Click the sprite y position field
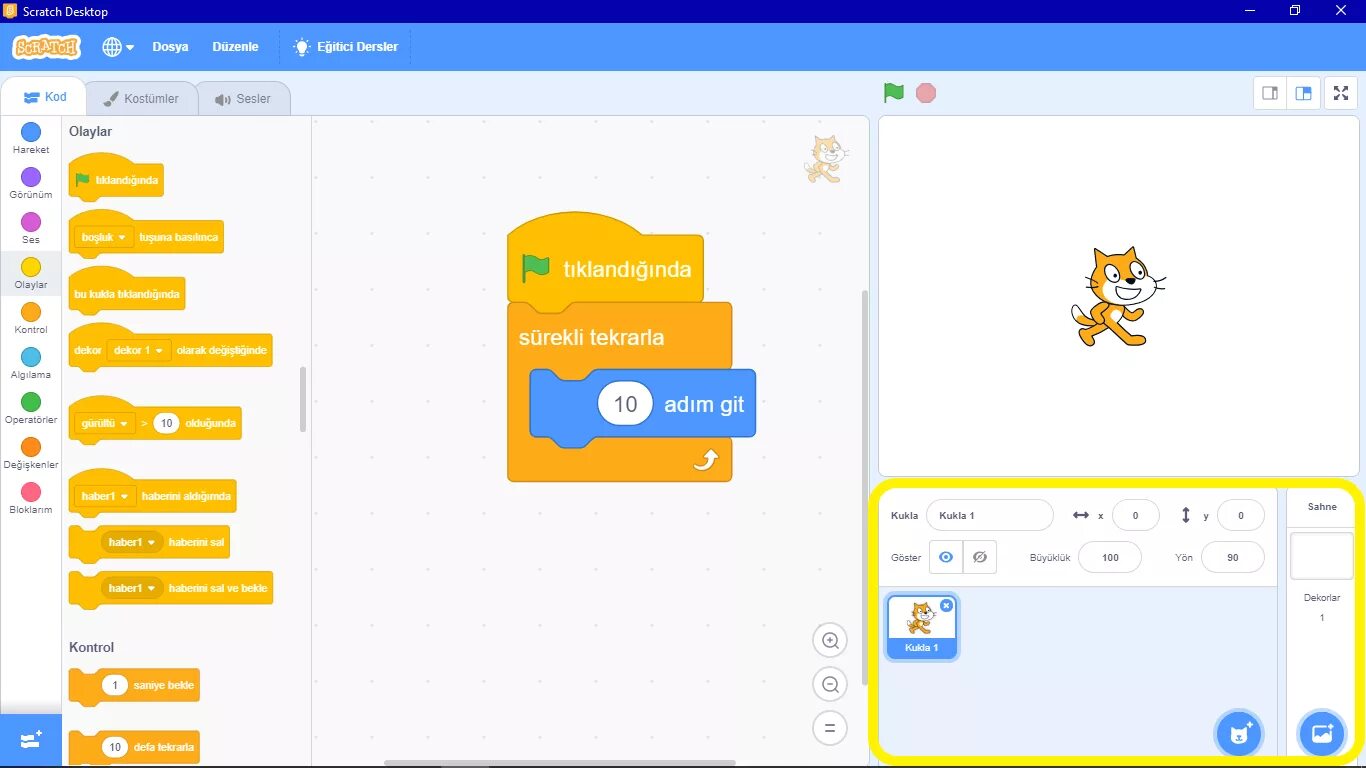Screen dimensions: 1366x768 1240,515
